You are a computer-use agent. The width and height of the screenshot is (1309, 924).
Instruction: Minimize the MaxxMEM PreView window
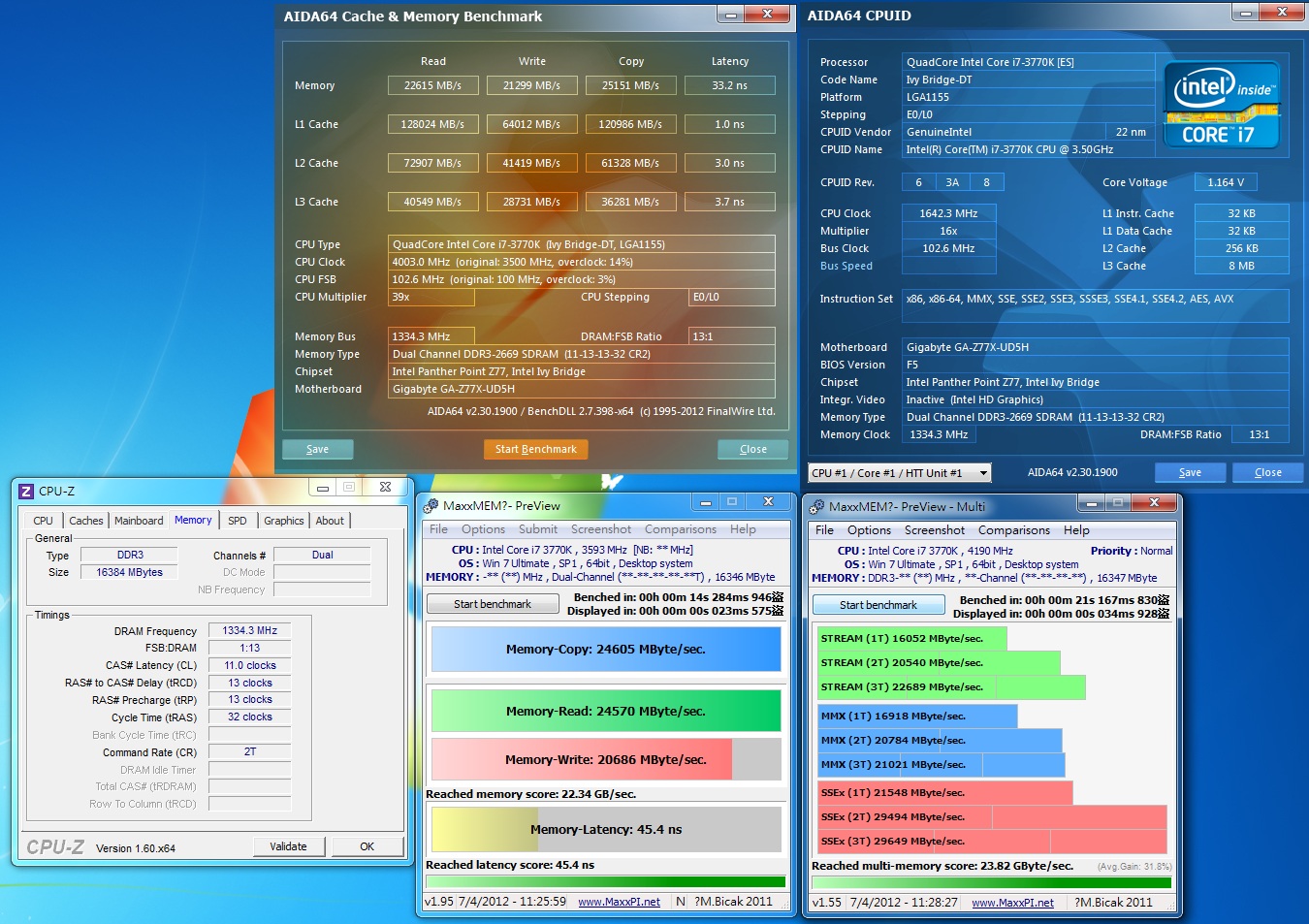(706, 502)
